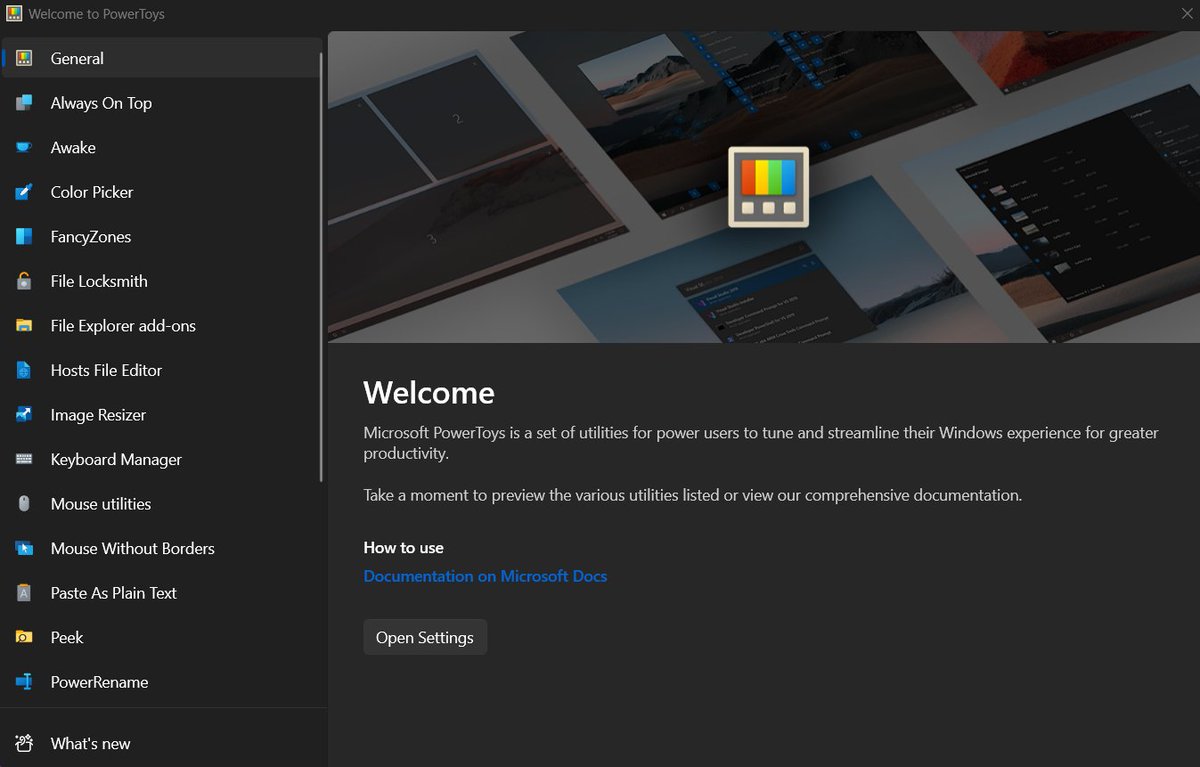Select the Mouse utilities label
The height and width of the screenshot is (767, 1200).
pyautogui.click(x=101, y=504)
